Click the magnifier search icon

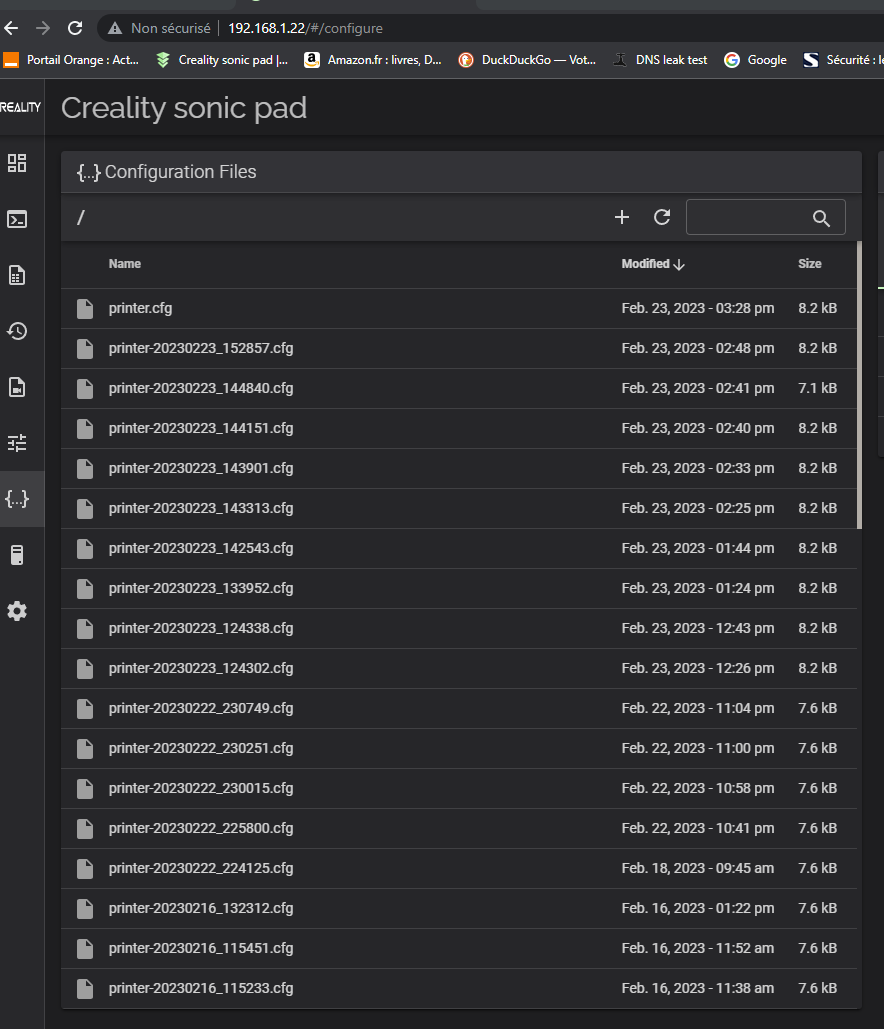821,219
